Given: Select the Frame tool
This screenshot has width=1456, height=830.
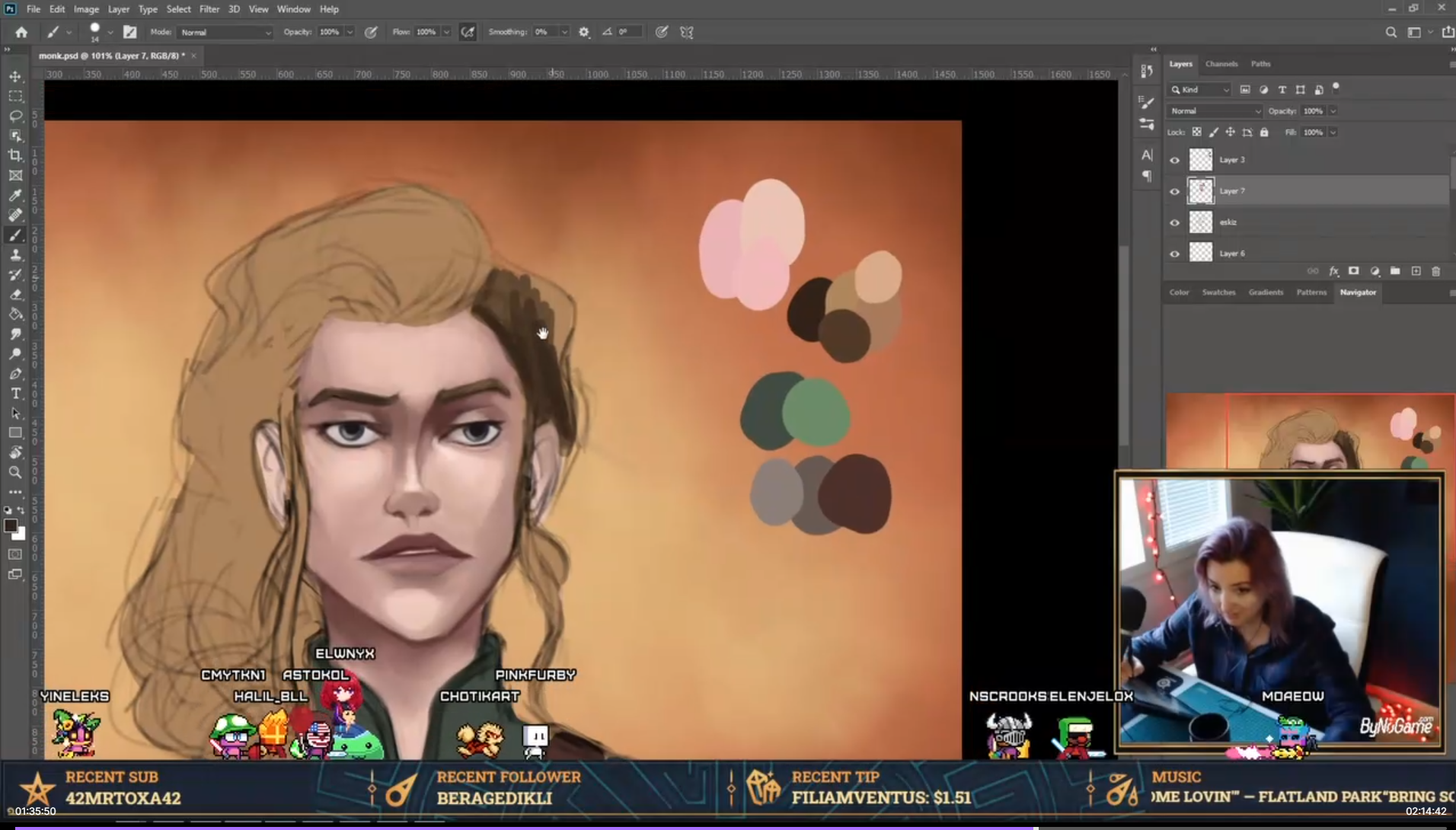Looking at the screenshot, I should [15, 176].
